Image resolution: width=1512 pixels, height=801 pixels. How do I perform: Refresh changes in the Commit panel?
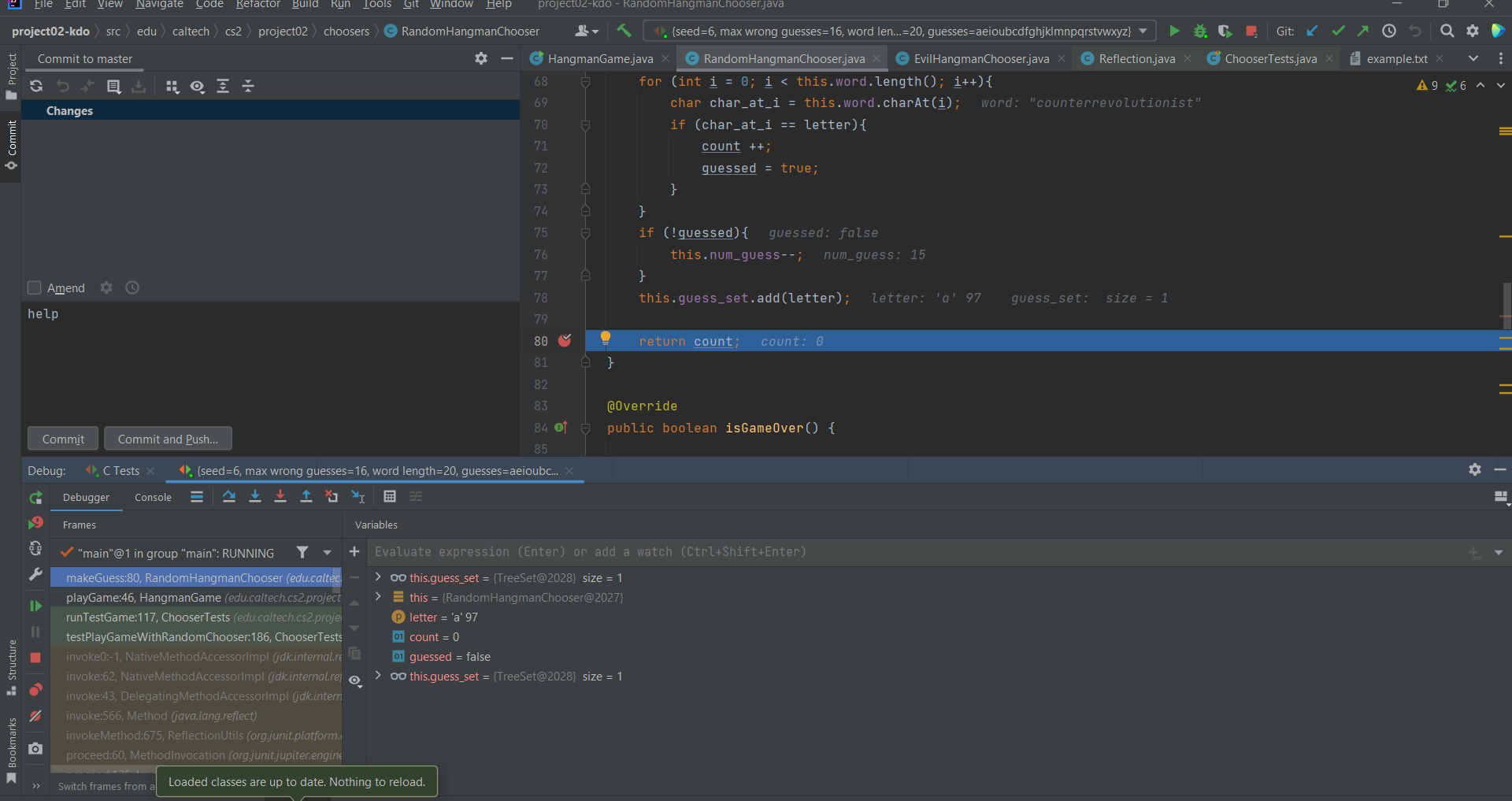(x=36, y=86)
